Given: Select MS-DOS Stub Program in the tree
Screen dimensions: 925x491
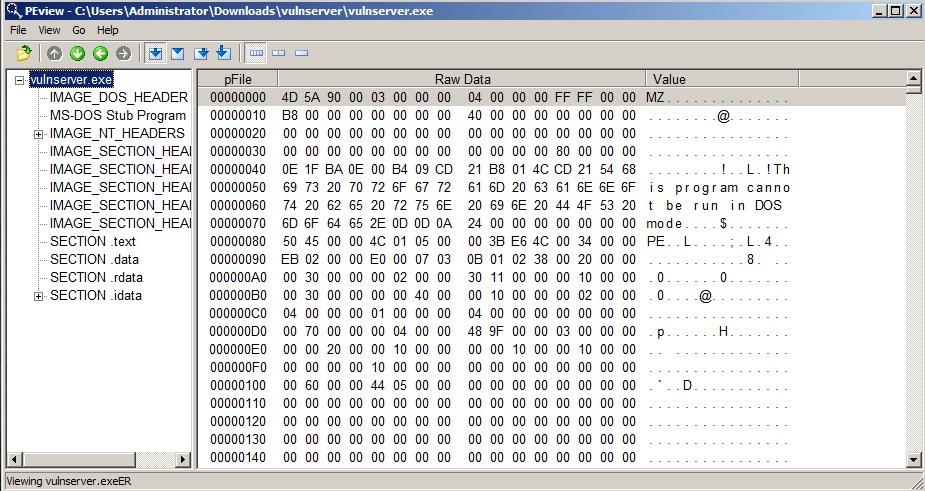Looking at the screenshot, I should (x=117, y=116).
